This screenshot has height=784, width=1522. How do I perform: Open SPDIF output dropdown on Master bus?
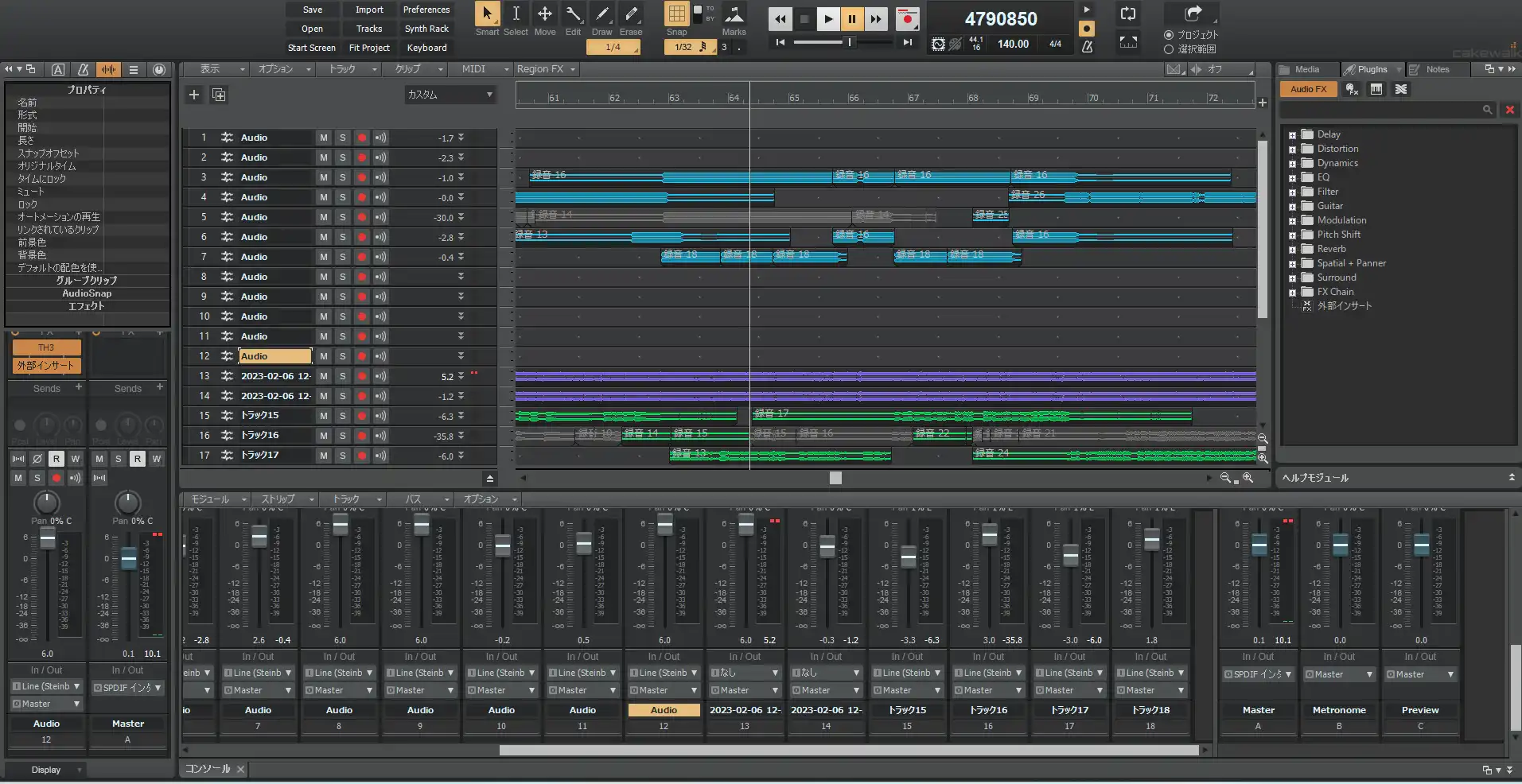(1258, 674)
